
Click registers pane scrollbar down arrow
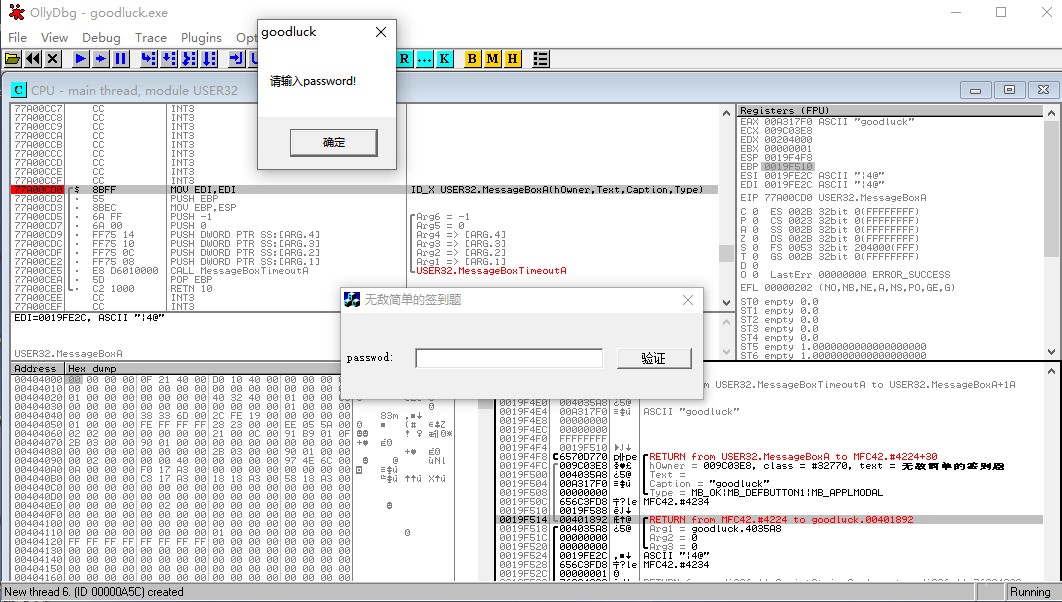pos(1051,351)
